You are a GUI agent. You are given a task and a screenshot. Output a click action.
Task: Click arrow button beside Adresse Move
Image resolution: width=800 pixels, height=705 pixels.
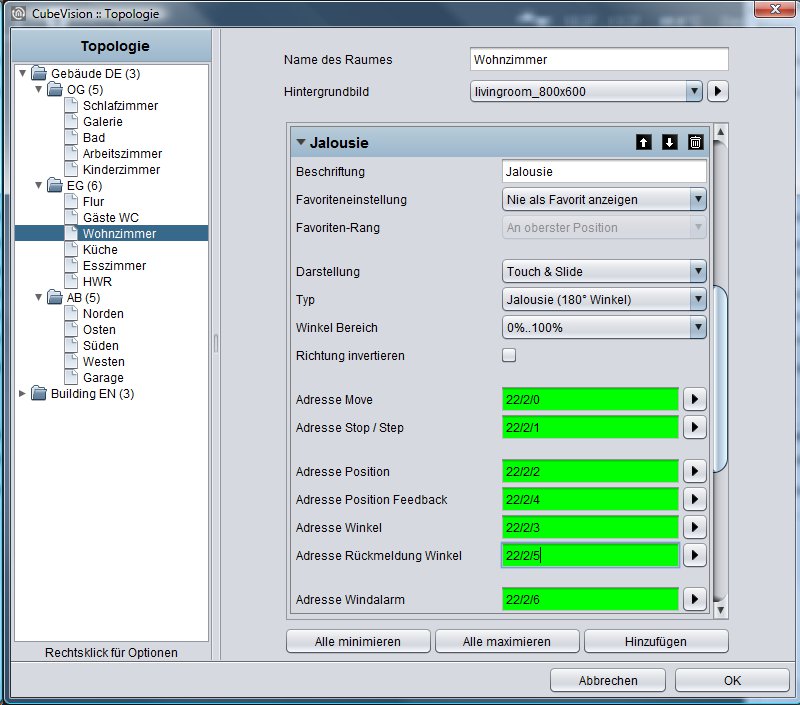pyautogui.click(x=694, y=399)
